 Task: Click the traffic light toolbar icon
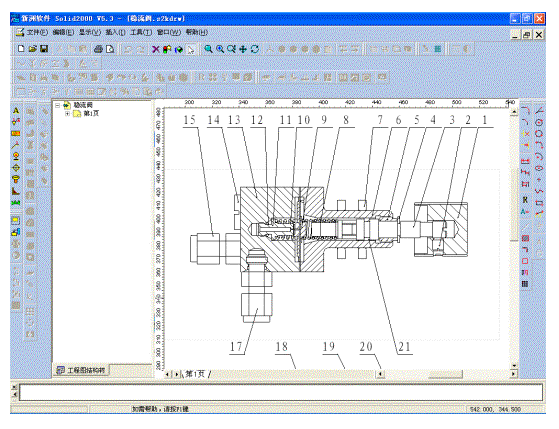coord(167,49)
